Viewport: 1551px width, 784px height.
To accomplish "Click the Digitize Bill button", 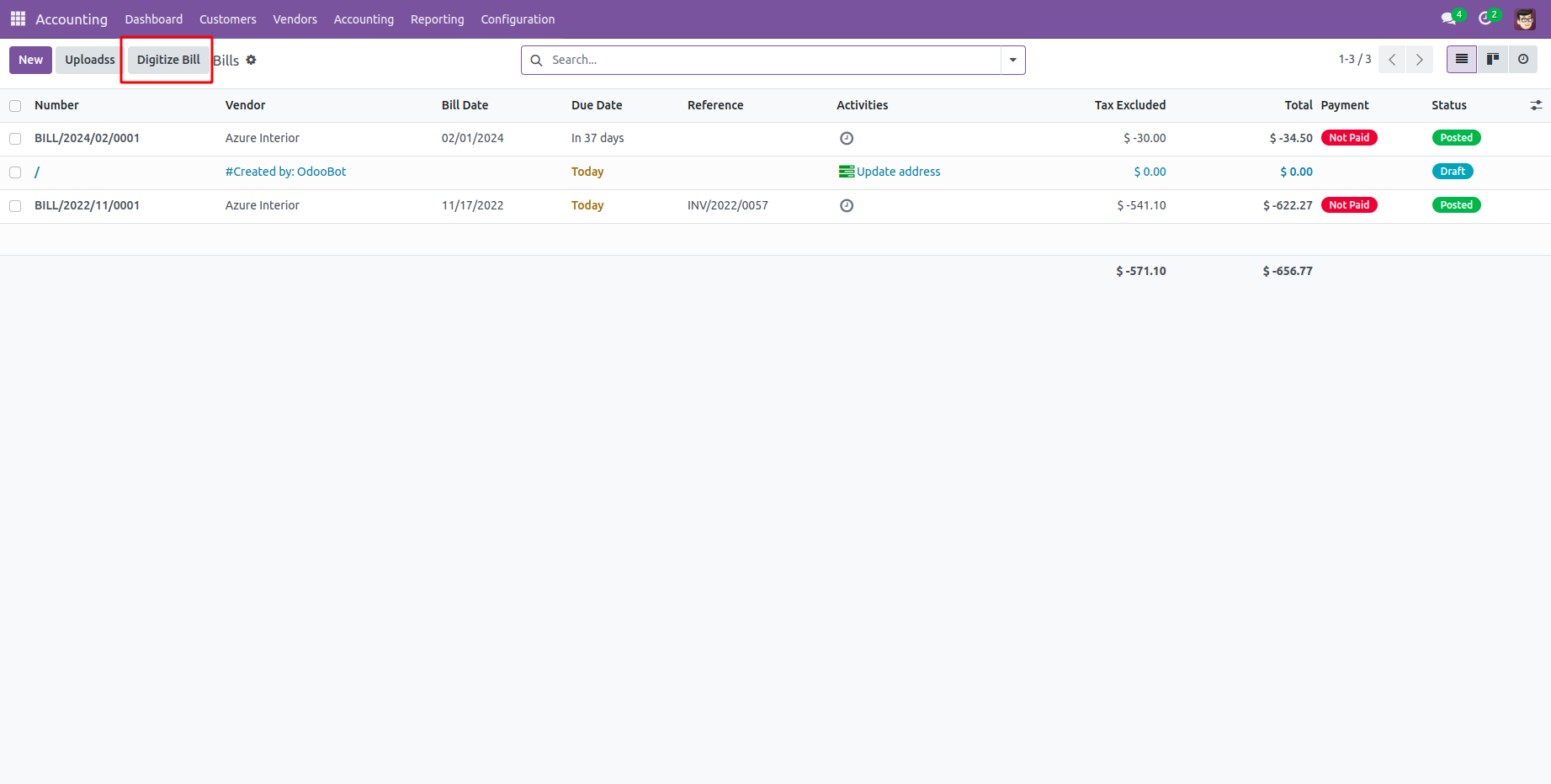I will click(168, 60).
